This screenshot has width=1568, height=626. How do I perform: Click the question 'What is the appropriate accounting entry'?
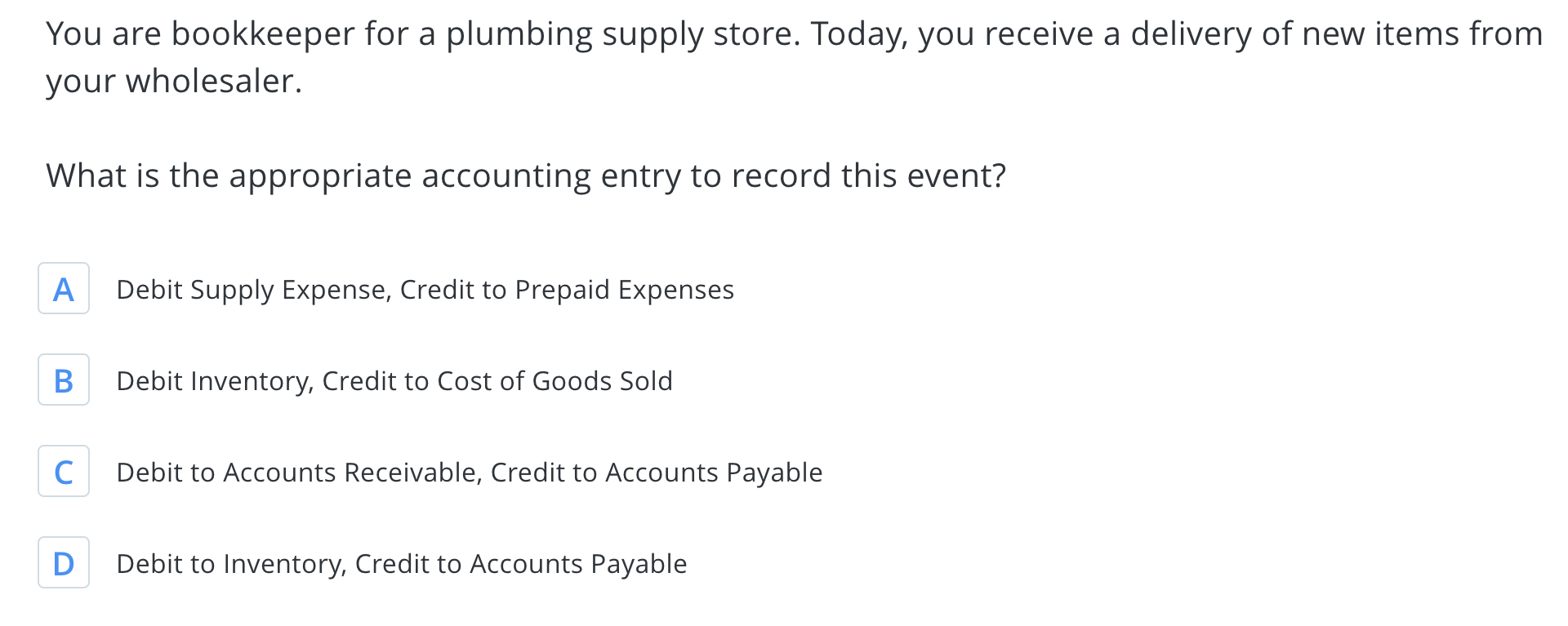point(526,175)
